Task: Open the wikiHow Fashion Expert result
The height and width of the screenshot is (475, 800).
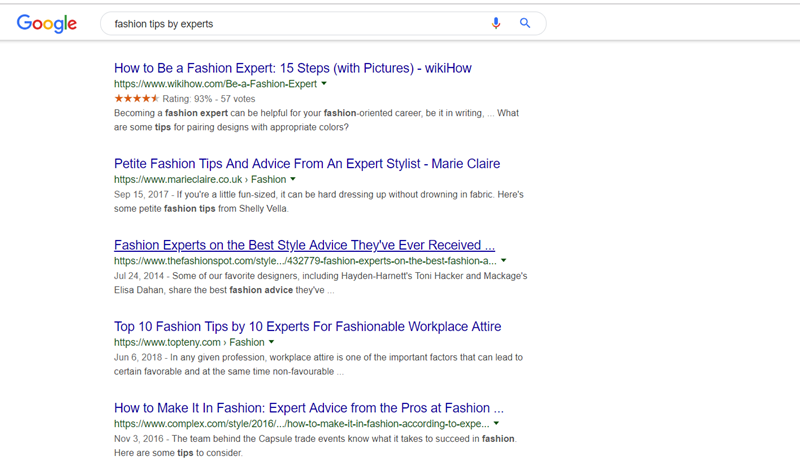Action: click(292, 68)
